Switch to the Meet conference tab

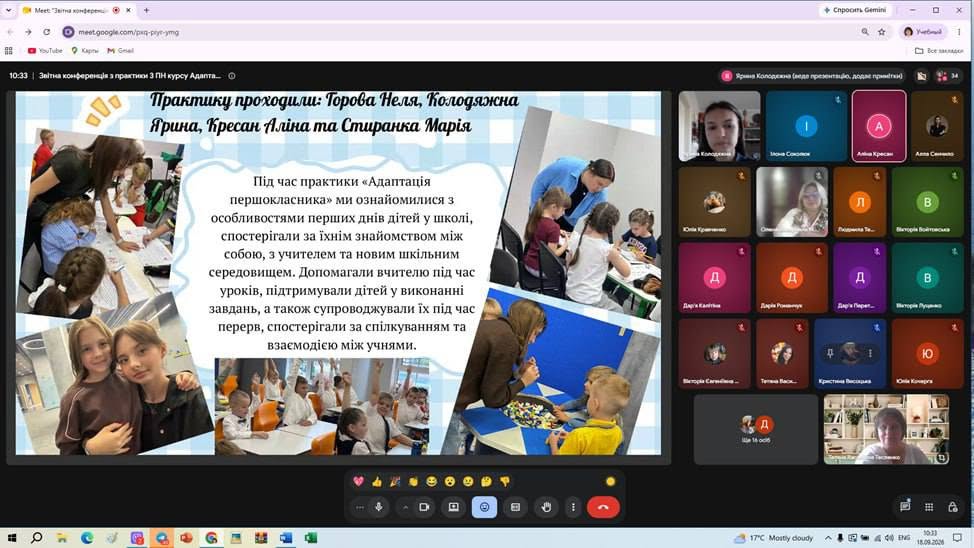coord(70,11)
